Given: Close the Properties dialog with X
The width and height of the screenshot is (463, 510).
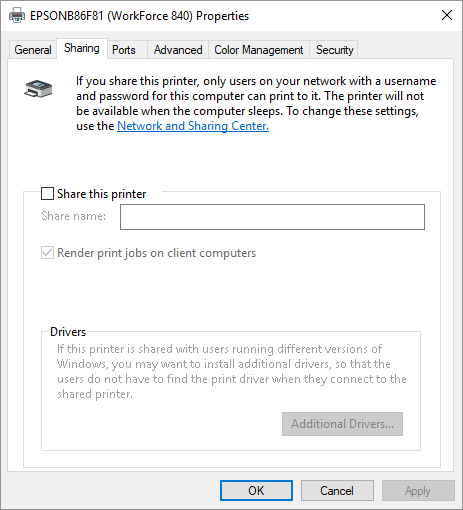Looking at the screenshot, I should [447, 15].
